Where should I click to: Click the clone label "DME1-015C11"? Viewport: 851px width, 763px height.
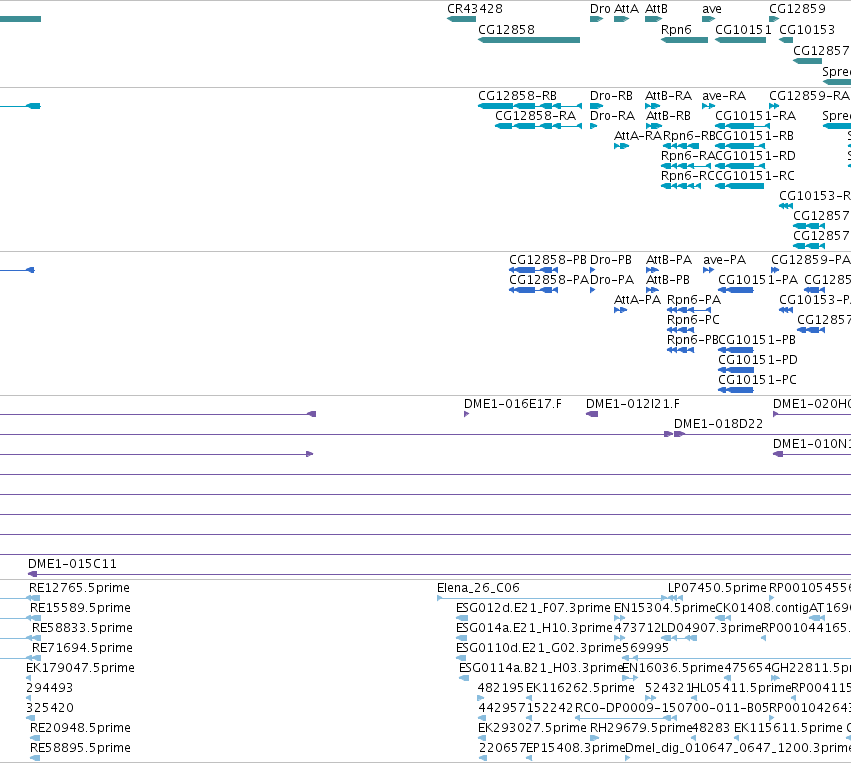[72, 564]
